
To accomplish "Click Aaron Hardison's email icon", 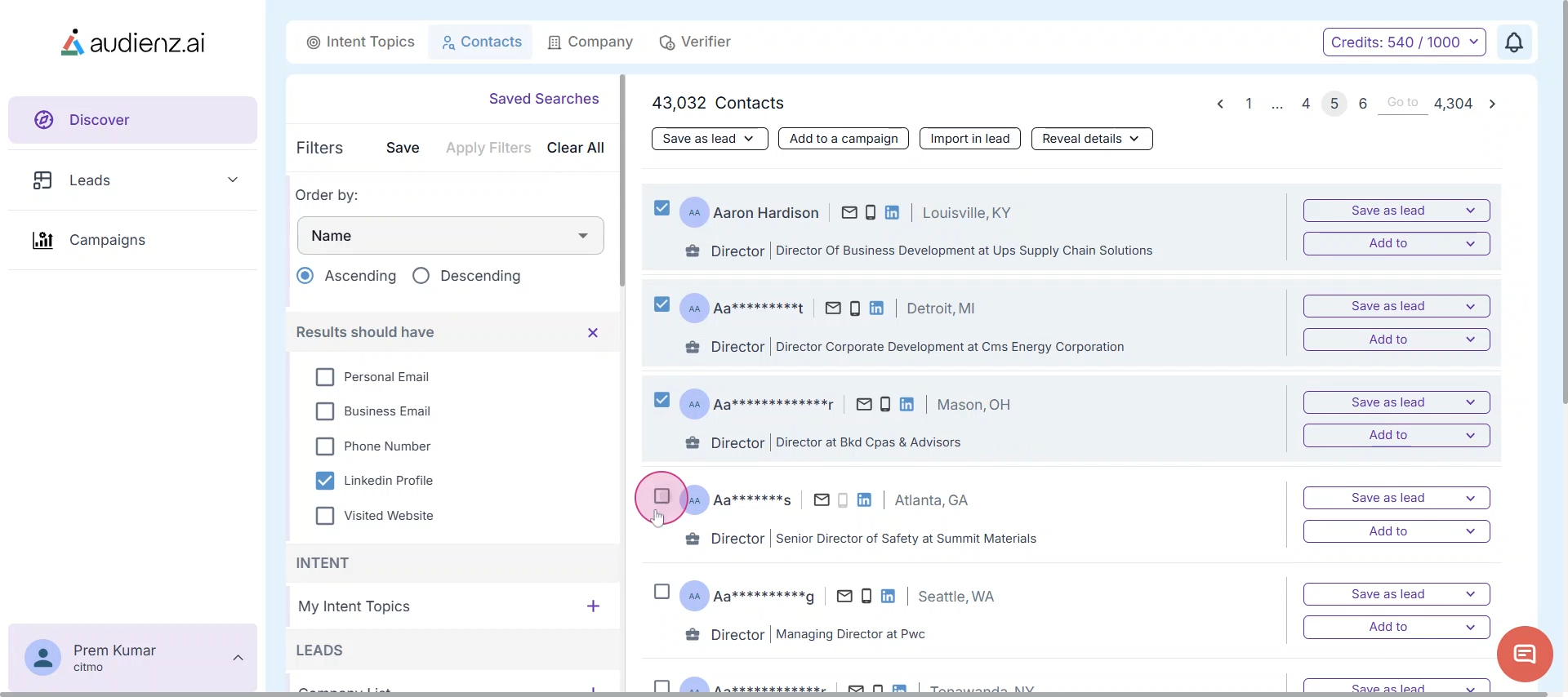I will (849, 212).
